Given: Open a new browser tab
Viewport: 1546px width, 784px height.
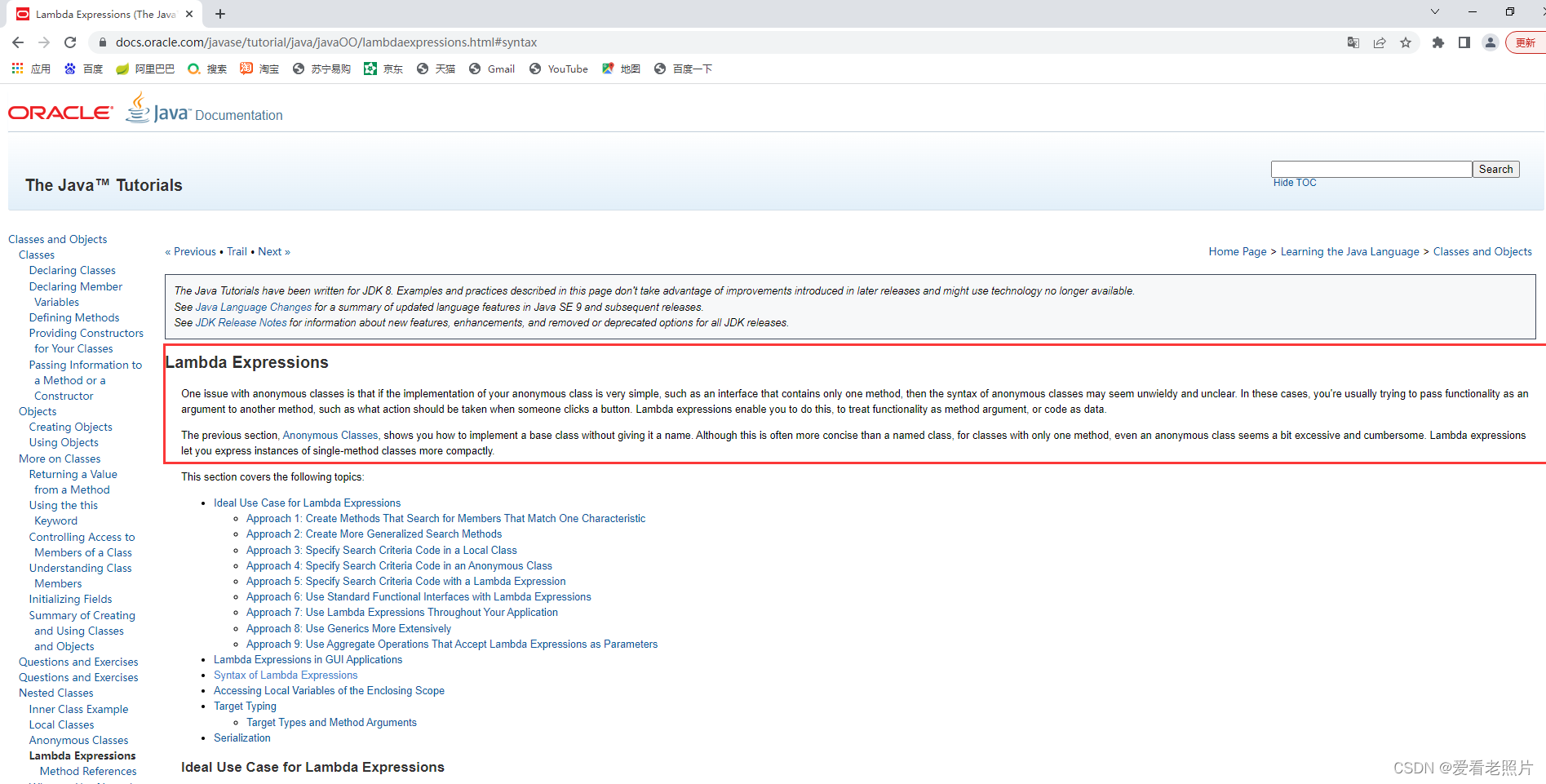Looking at the screenshot, I should pyautogui.click(x=220, y=14).
